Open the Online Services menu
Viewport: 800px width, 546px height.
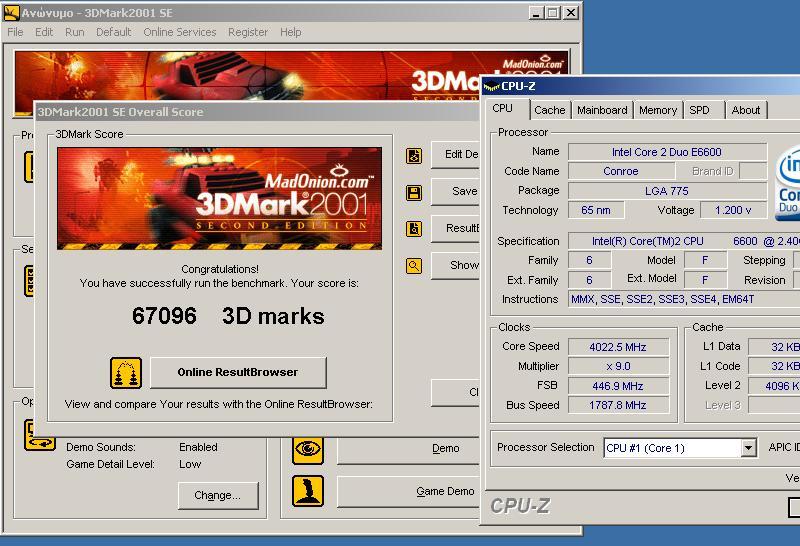180,32
